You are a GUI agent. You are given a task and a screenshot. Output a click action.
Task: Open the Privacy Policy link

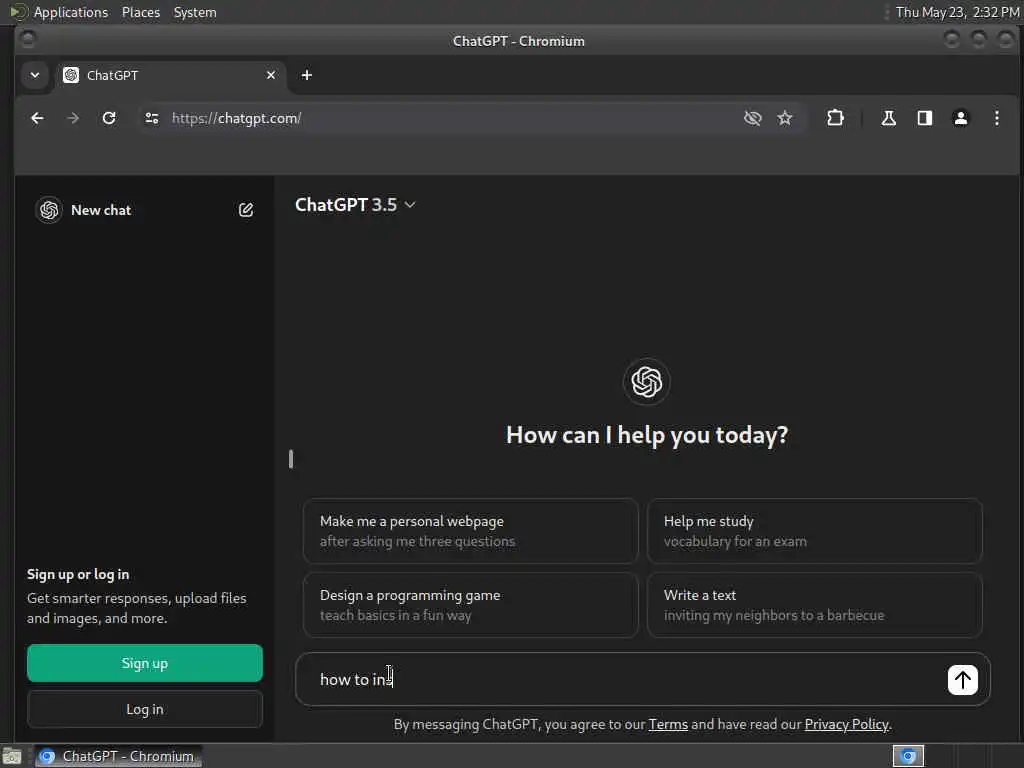(846, 724)
